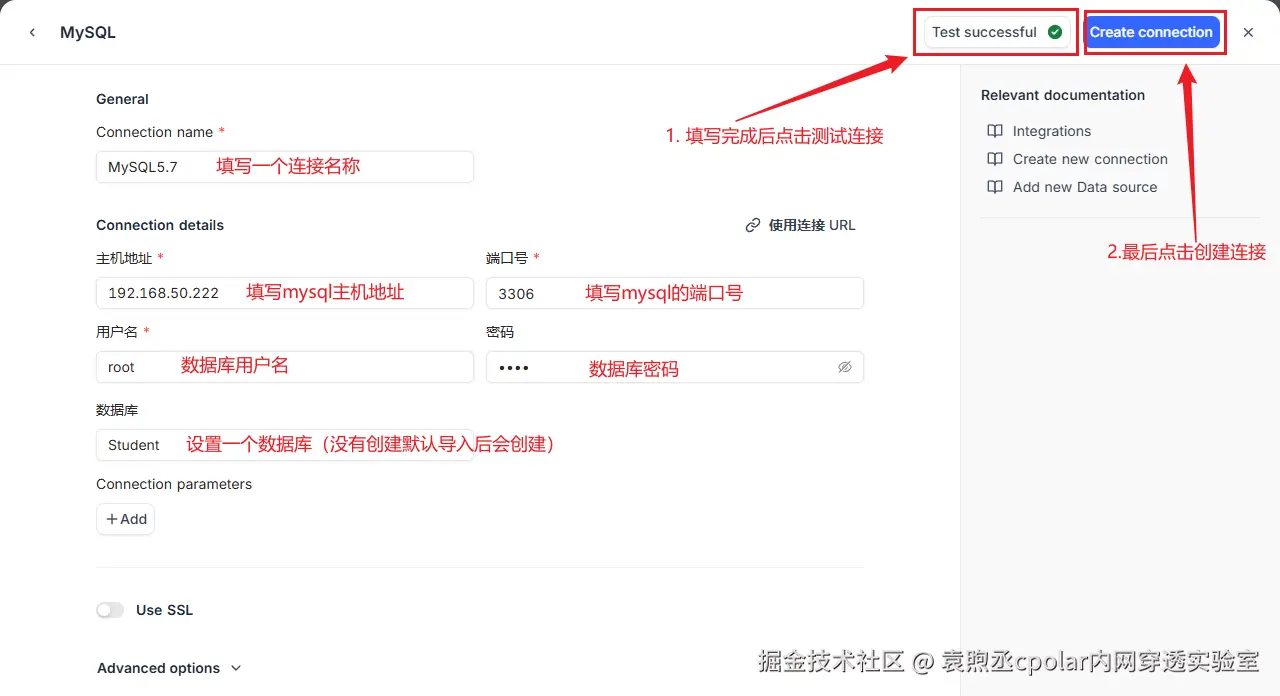This screenshot has width=1280, height=696.
Task: Click the 数据库 field label
Action: pyautogui.click(x=117, y=410)
